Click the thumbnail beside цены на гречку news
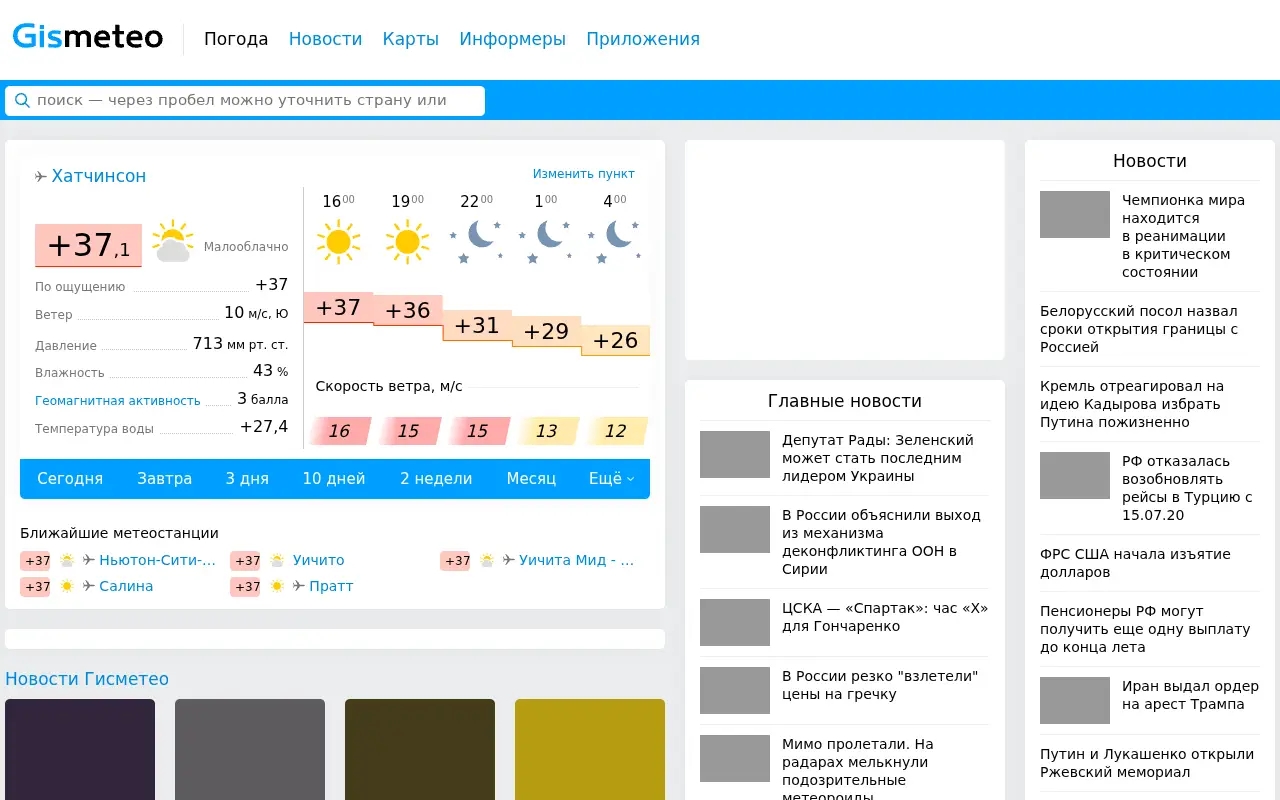This screenshot has height=800, width=1280. point(735,690)
